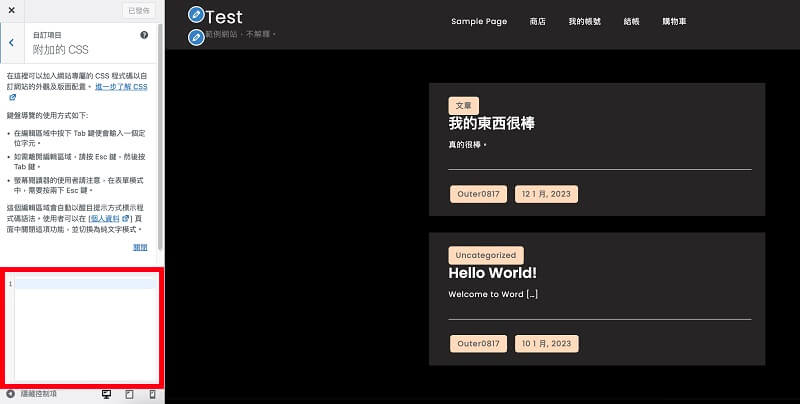Open the post titled 我的東西很棒
Screen dimensions: 800x404
click(491, 123)
